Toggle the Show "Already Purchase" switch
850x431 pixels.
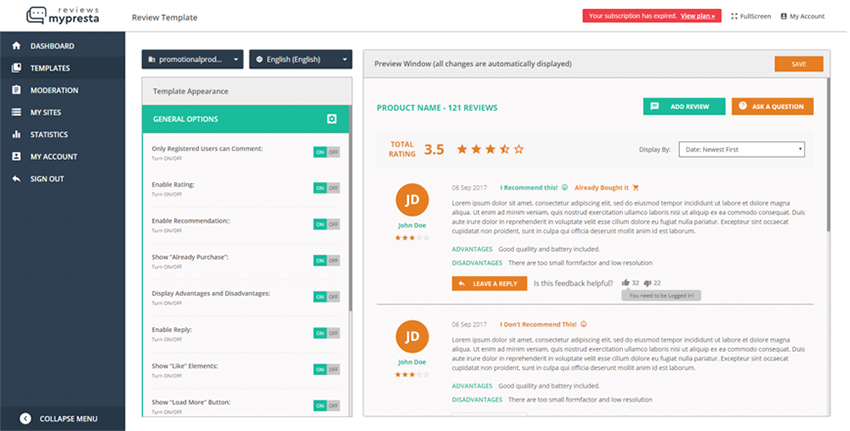tap(326, 261)
